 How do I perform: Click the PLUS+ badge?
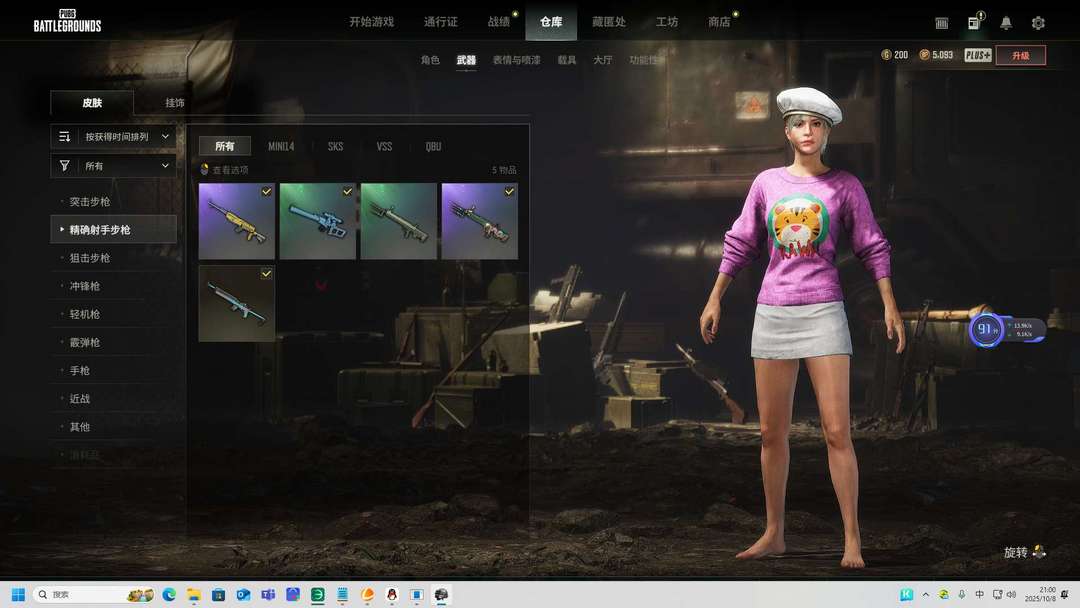[x=978, y=55]
